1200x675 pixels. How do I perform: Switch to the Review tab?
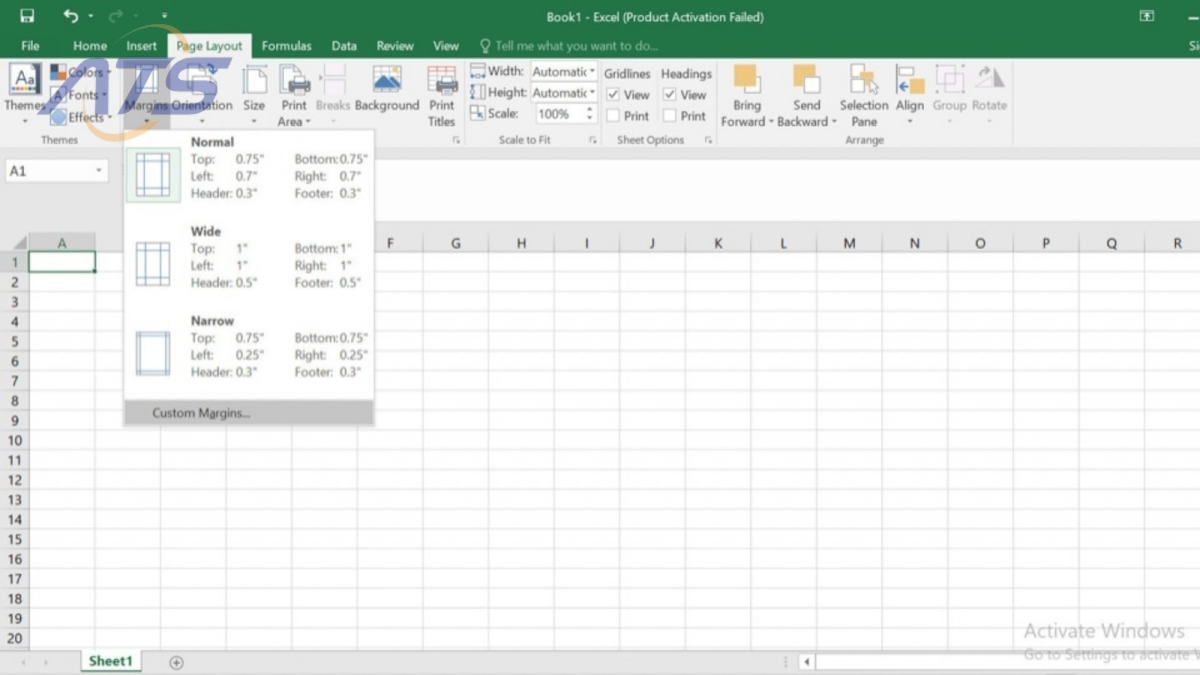(395, 46)
